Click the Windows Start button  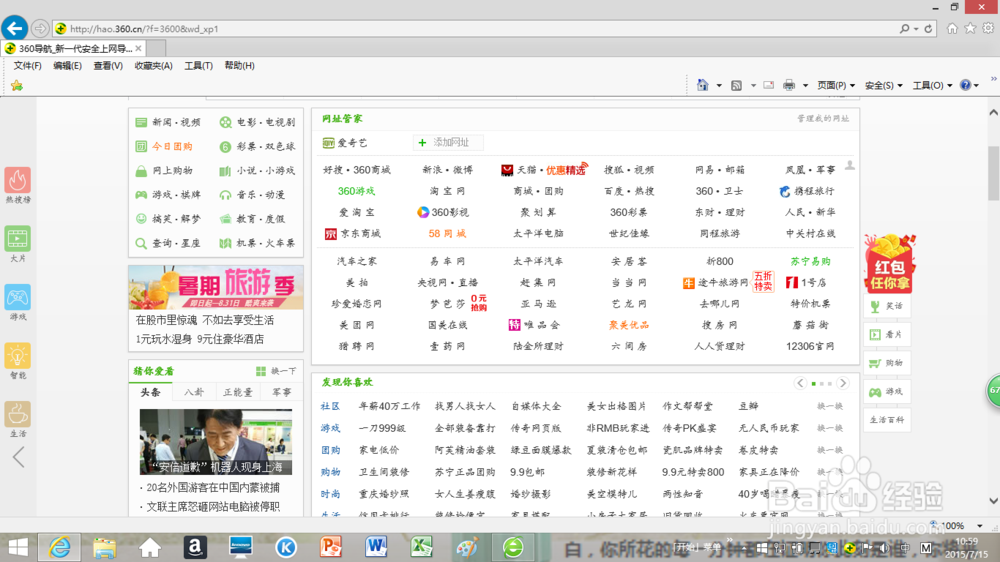(x=18, y=547)
